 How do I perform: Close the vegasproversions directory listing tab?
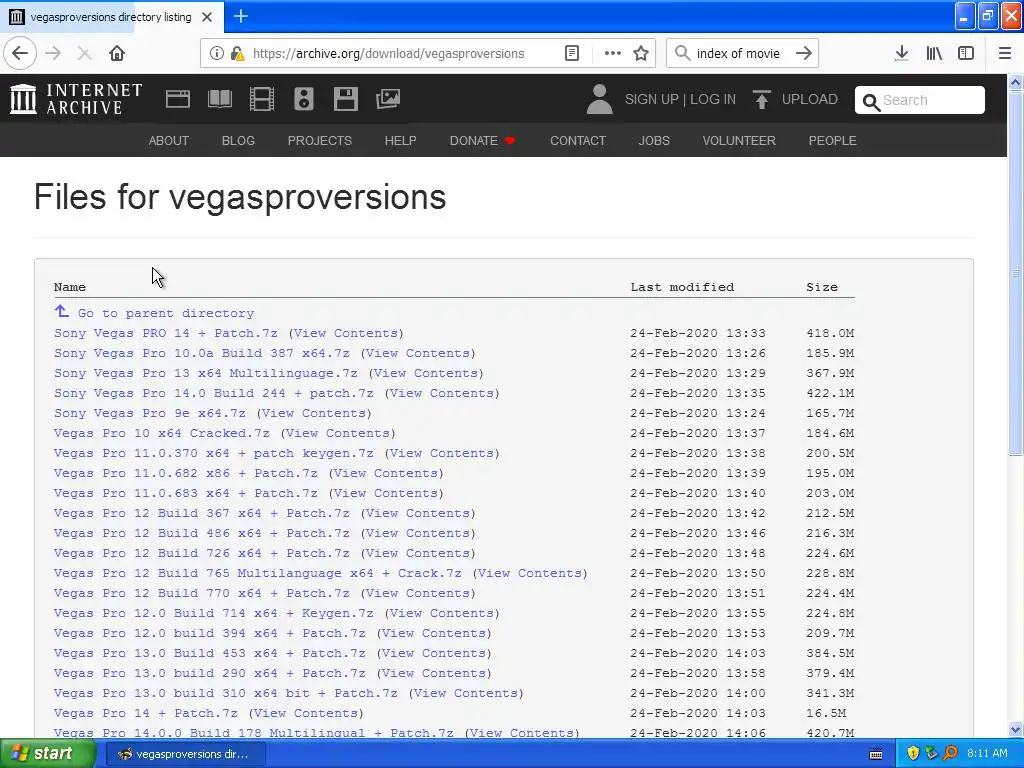[207, 17]
